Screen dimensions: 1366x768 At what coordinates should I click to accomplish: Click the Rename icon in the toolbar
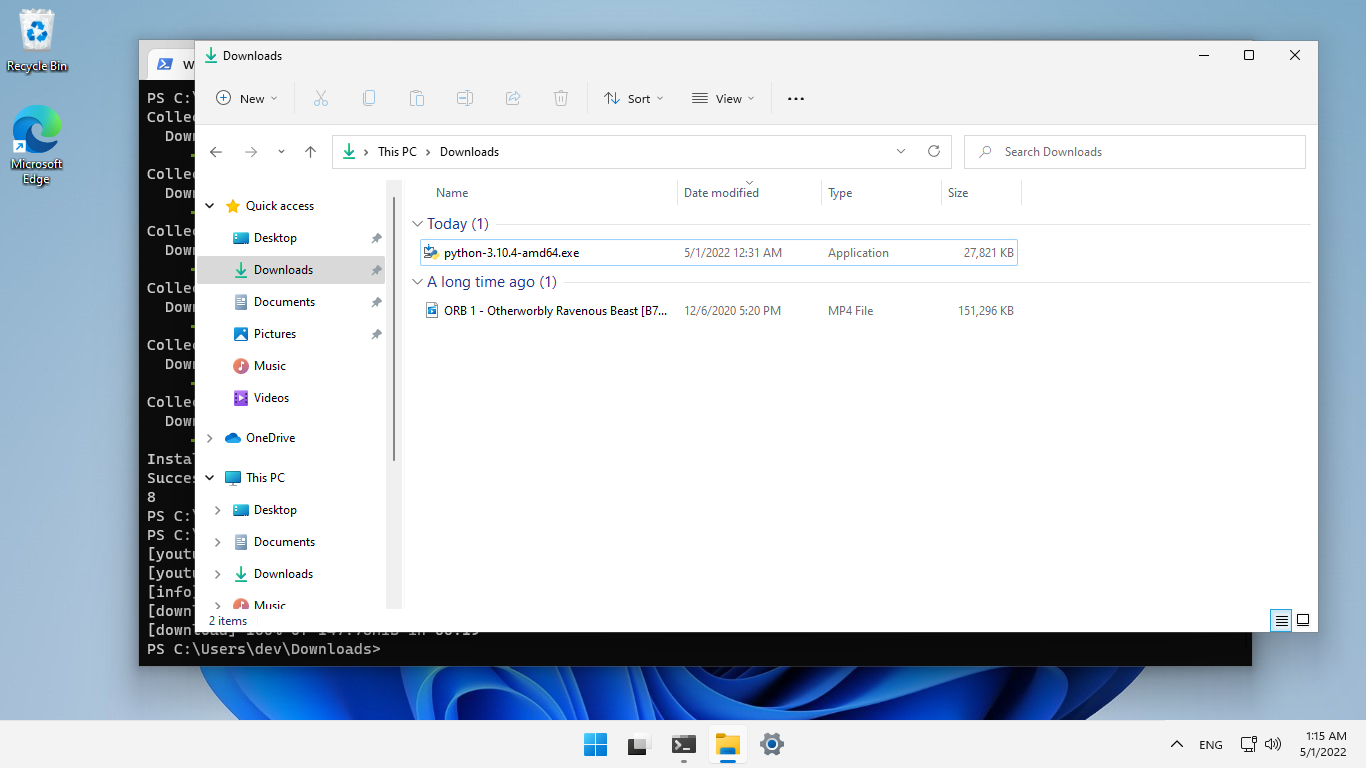464,98
